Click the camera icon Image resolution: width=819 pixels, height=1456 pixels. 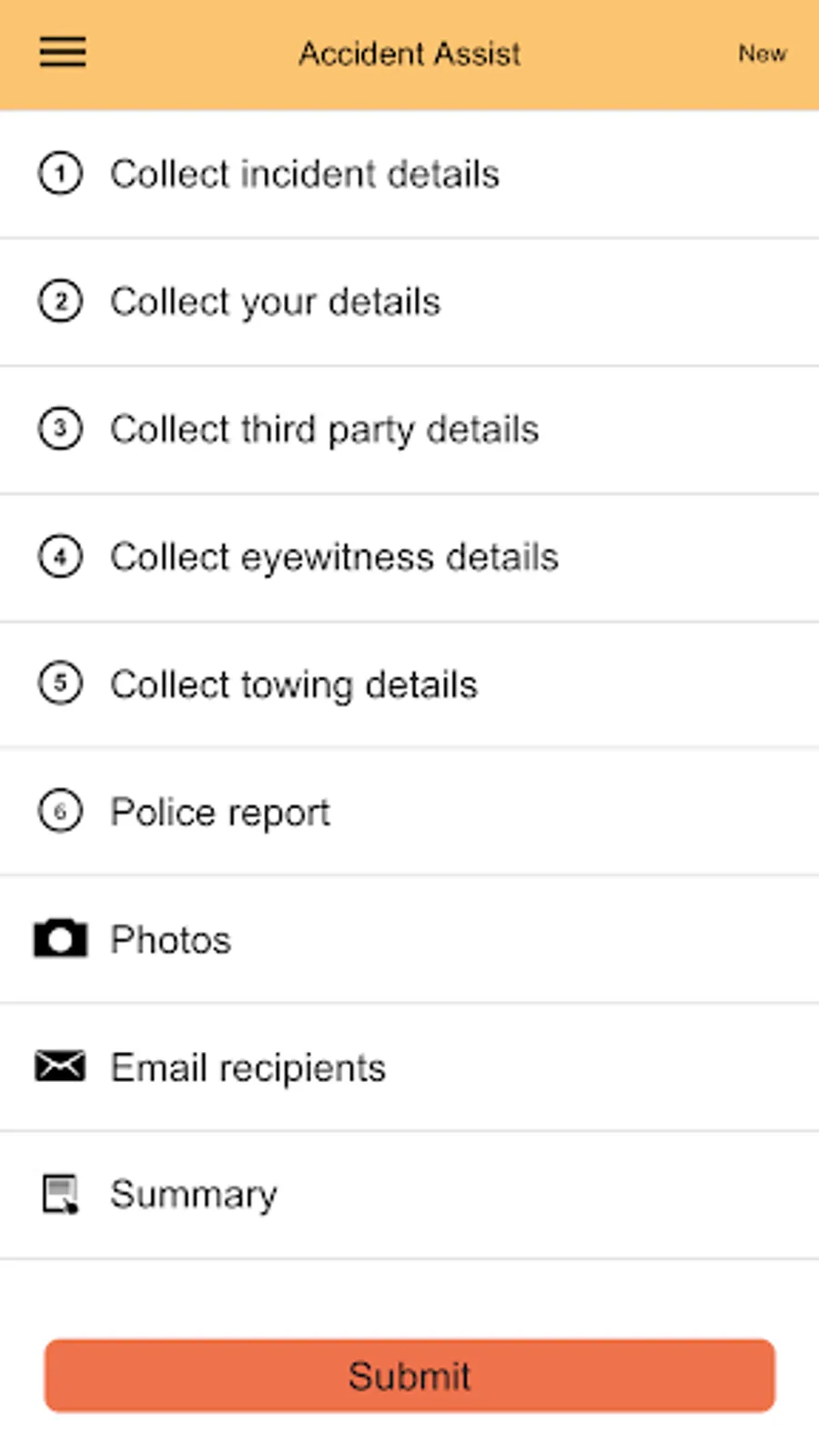(60, 939)
